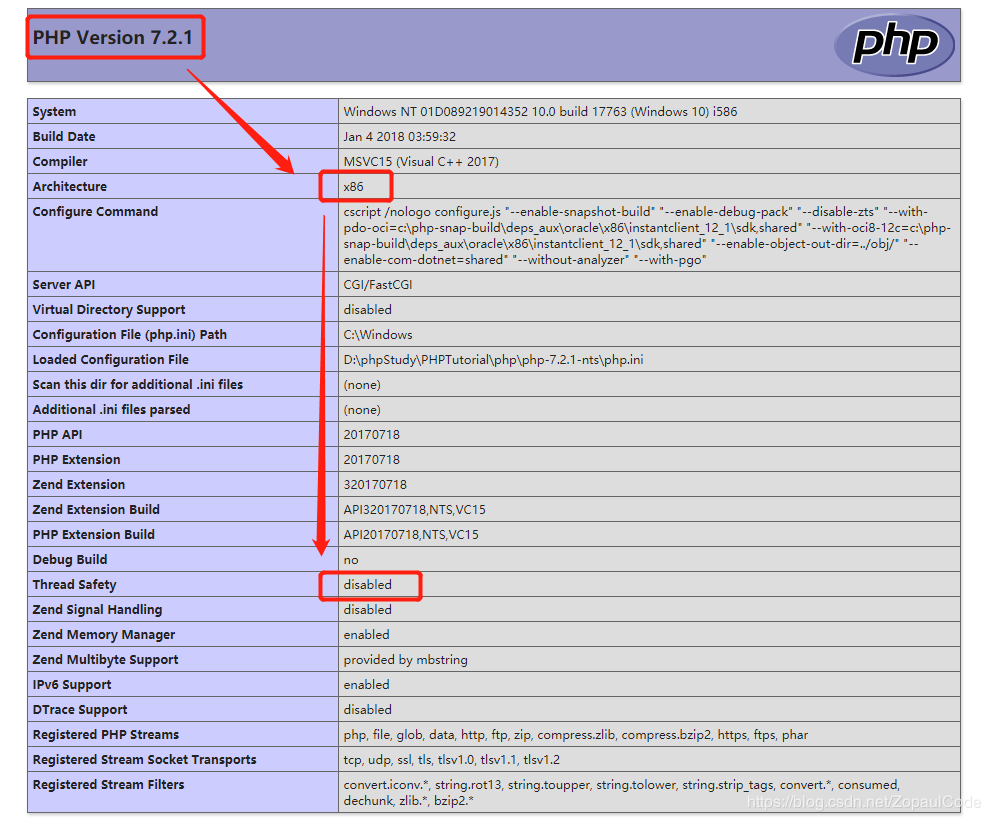This screenshot has height=821, width=991.
Task: Select the Windows NT system value
Action: [540, 112]
